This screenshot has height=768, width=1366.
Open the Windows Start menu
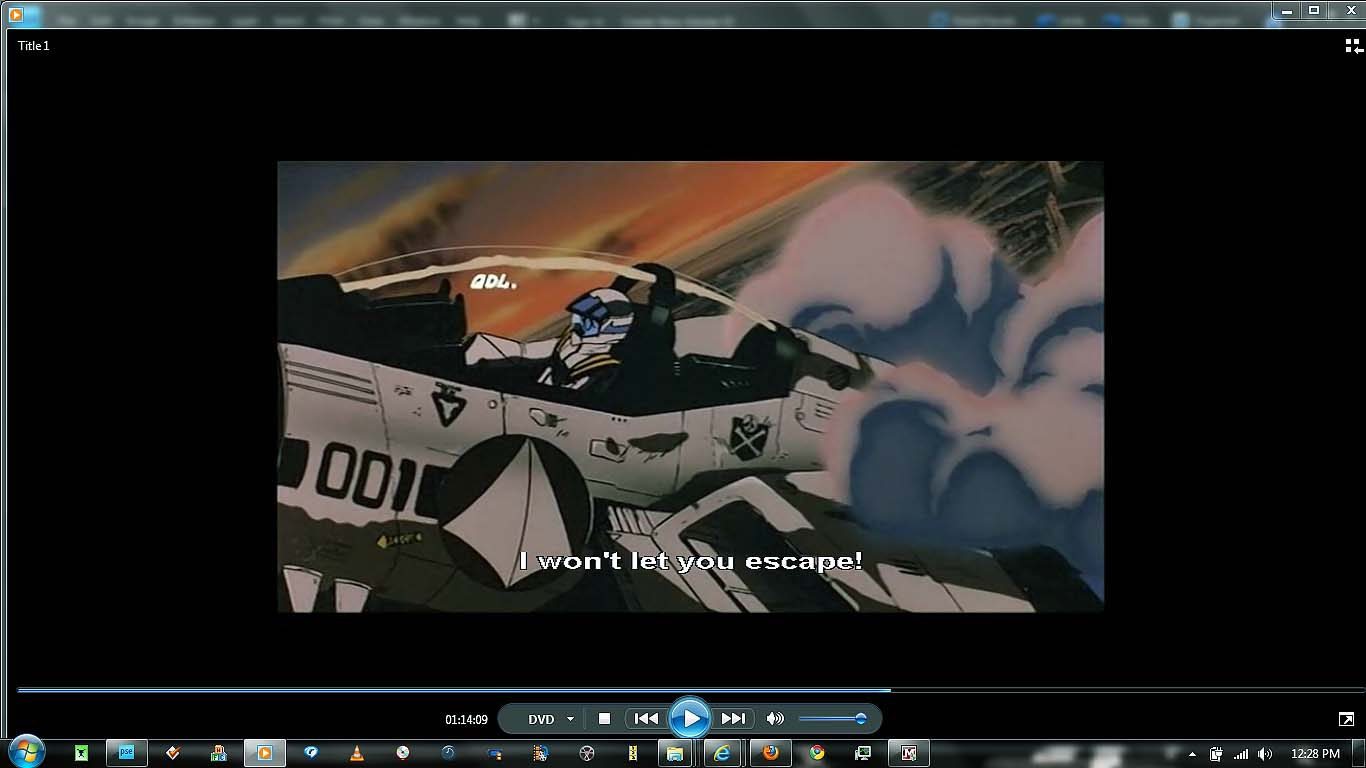point(25,752)
